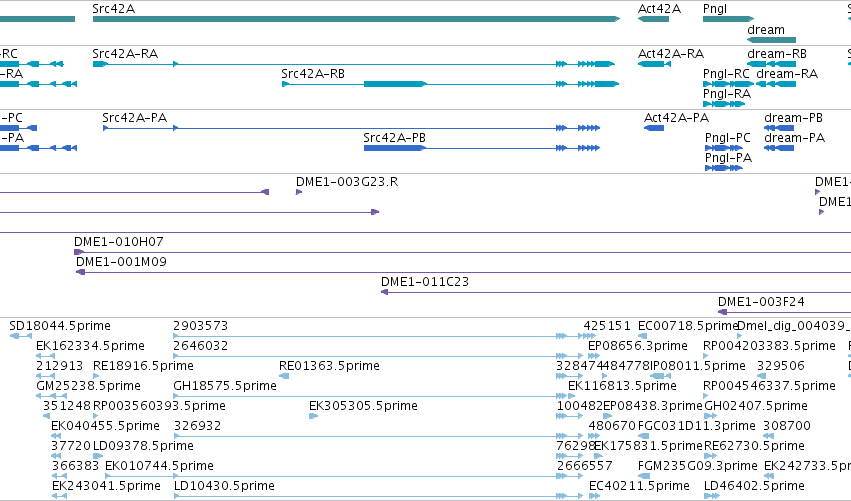Open the FGC031D11.3prime EST label
The width and height of the screenshot is (851, 501).
coord(696,426)
